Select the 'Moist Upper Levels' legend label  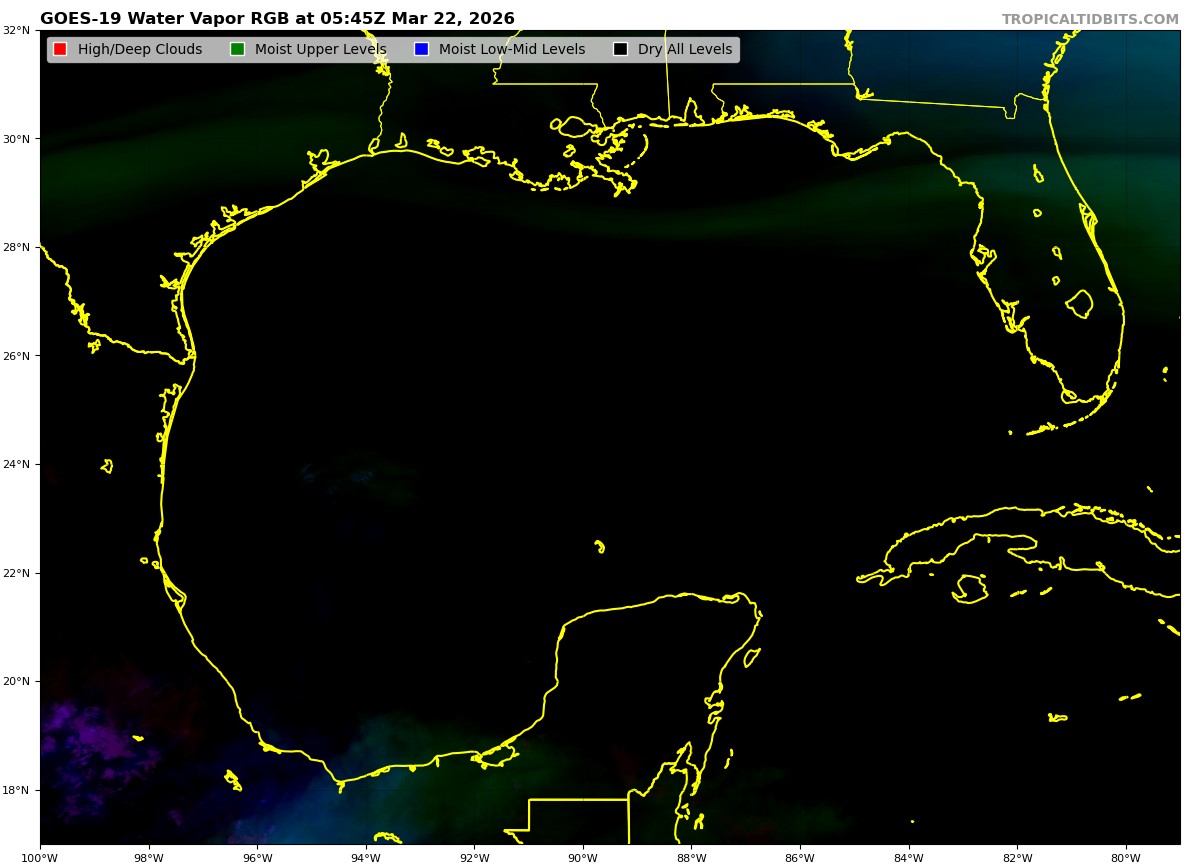(x=320, y=50)
